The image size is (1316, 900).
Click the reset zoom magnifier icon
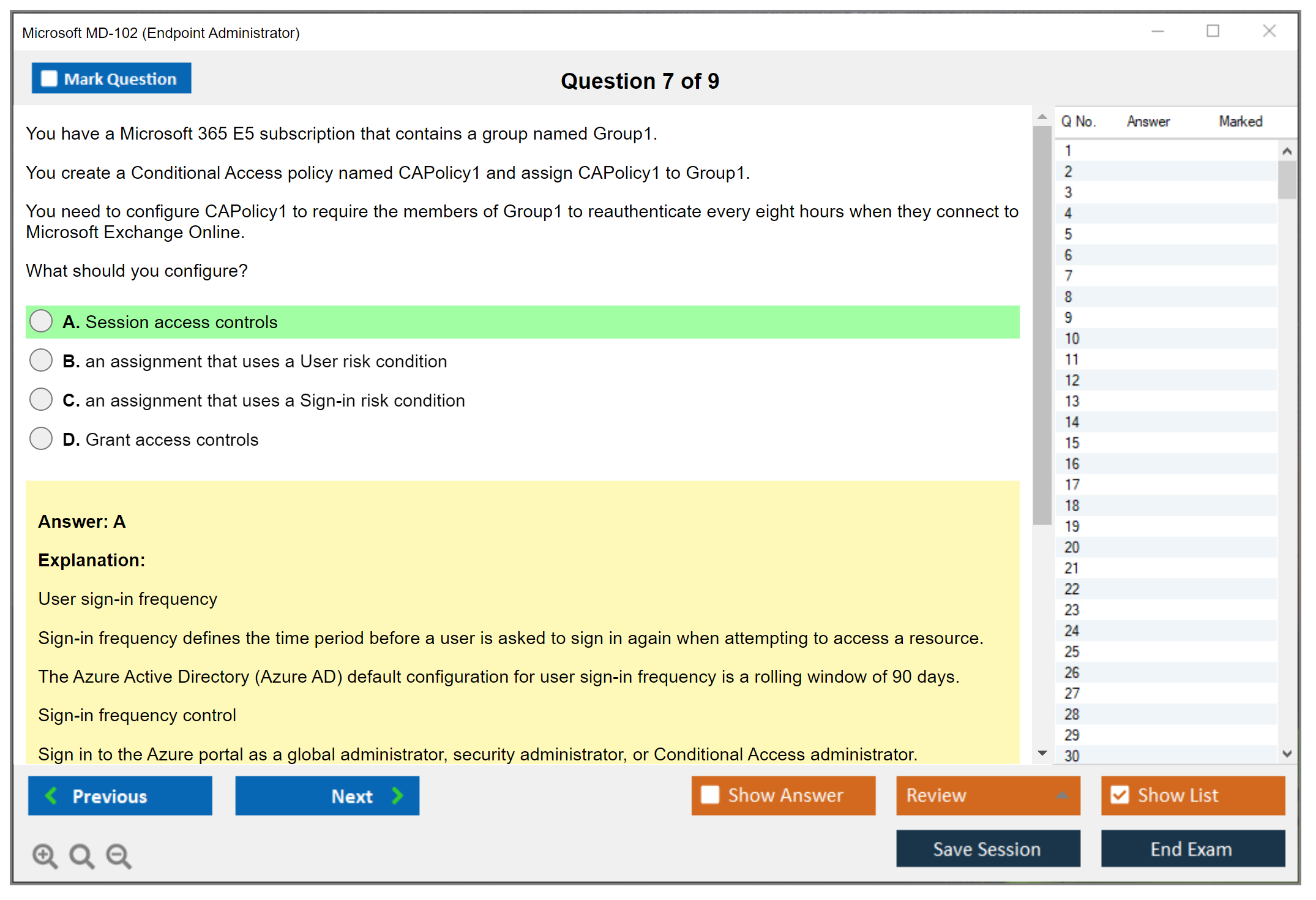[81, 855]
